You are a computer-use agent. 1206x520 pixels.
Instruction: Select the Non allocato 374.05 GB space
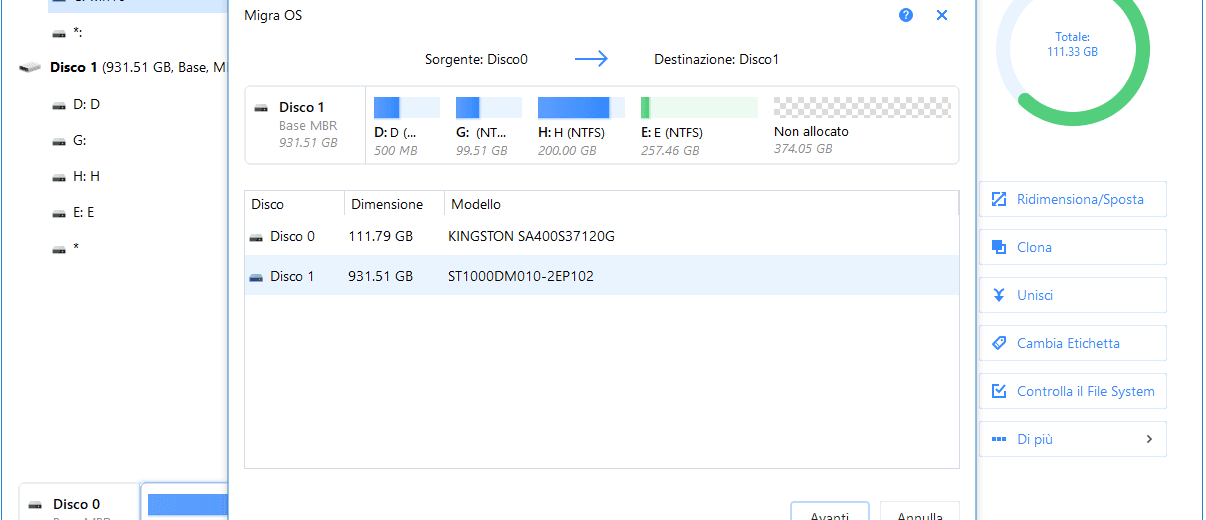pos(862,126)
